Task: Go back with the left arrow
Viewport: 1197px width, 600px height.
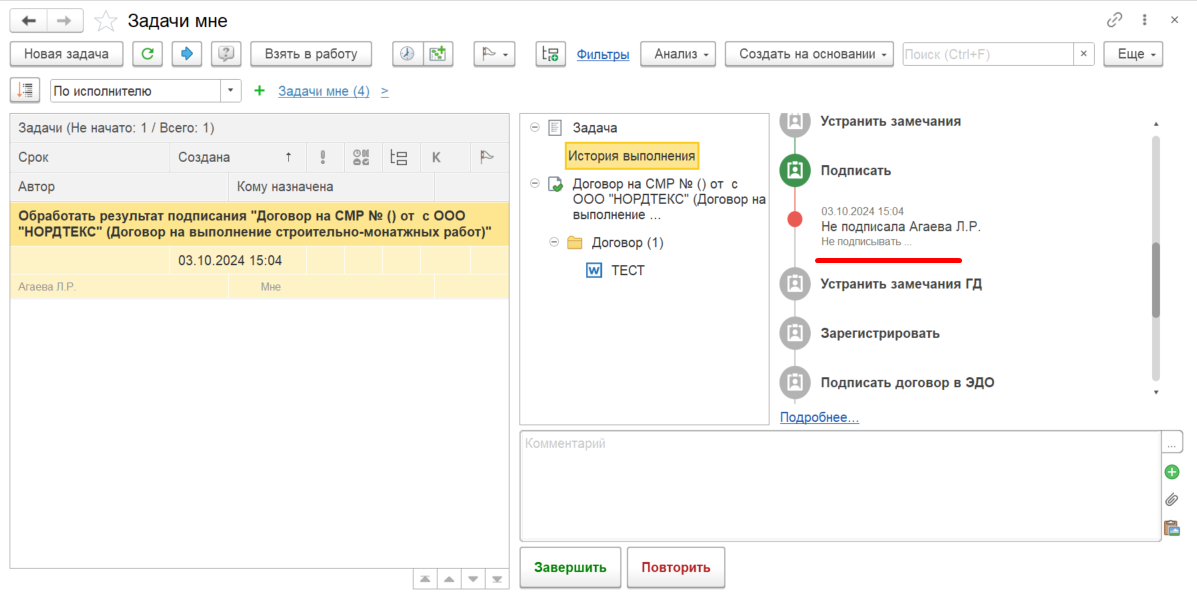Action: pyautogui.click(x=29, y=21)
